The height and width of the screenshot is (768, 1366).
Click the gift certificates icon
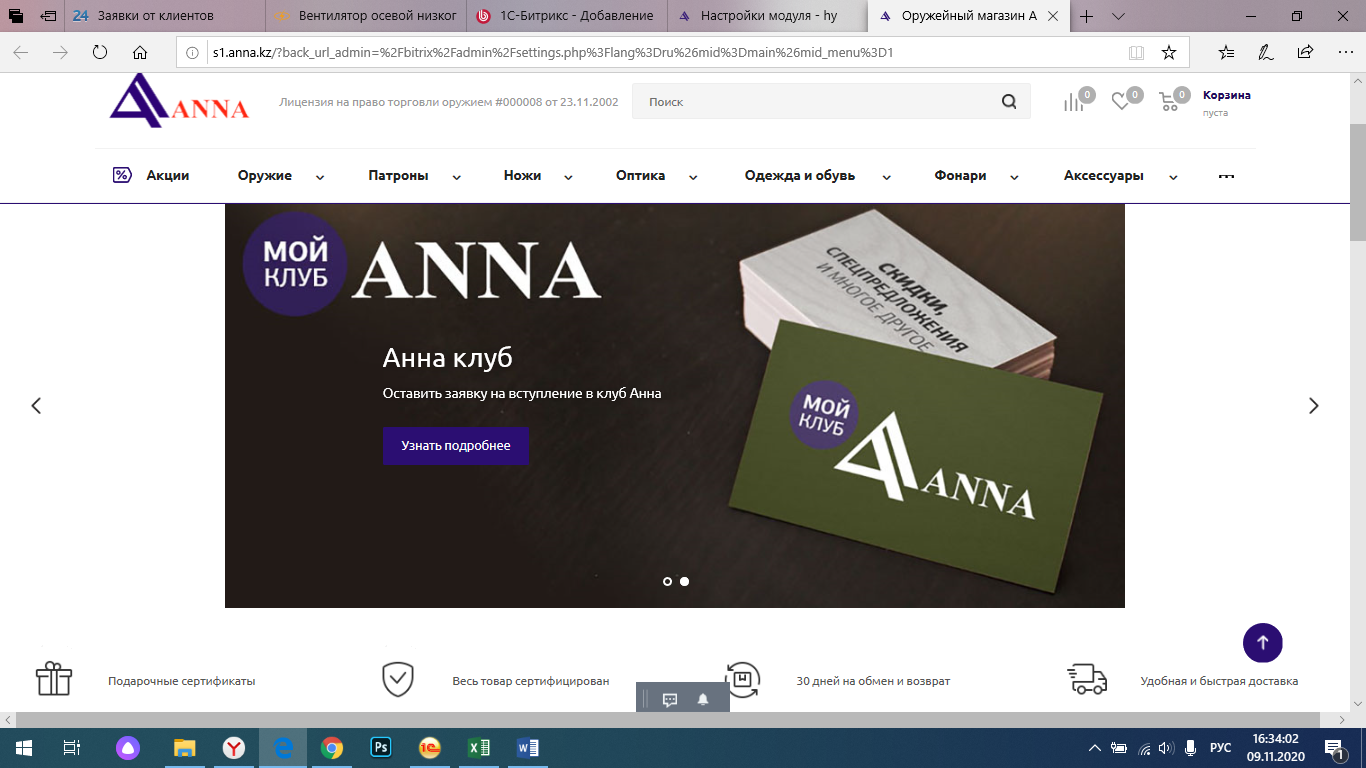[54, 680]
